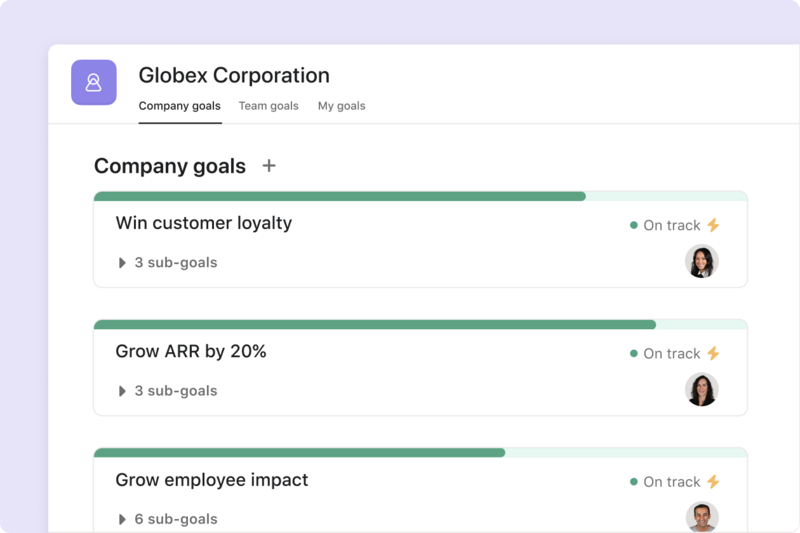Open owner avatar on Grow employee impact
This screenshot has height=533, width=800.
702,517
